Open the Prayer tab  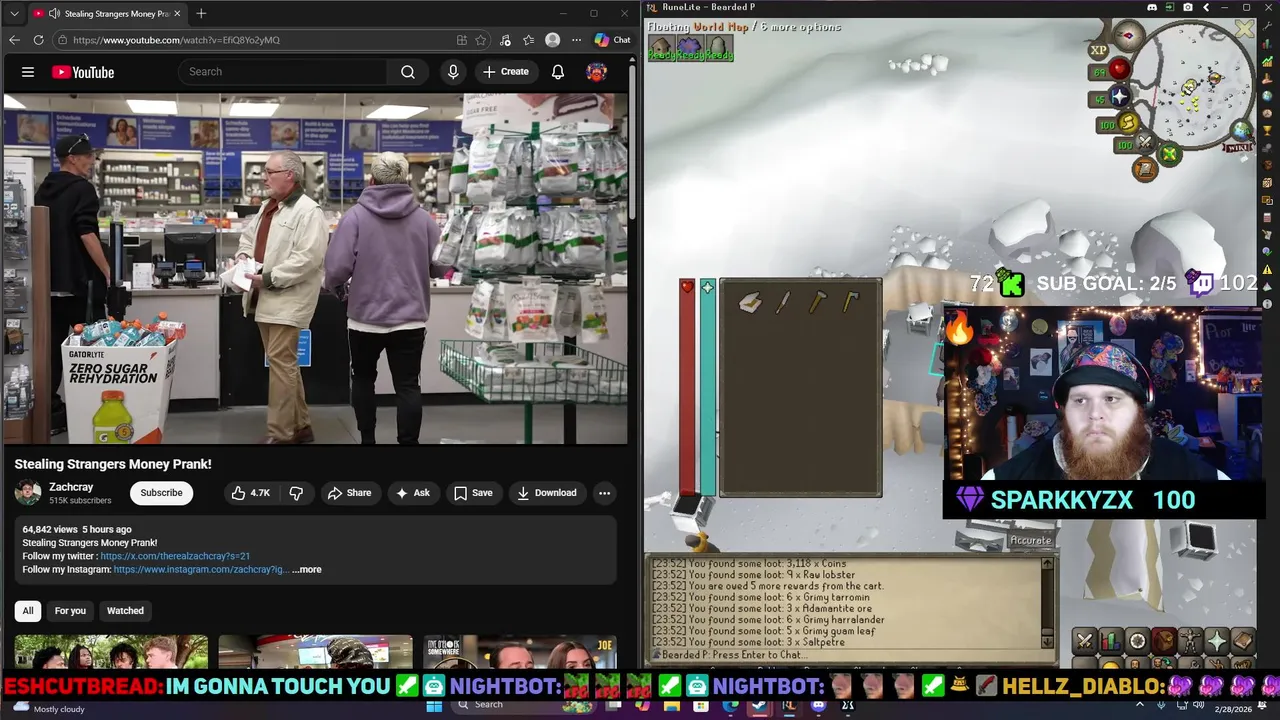1216,641
